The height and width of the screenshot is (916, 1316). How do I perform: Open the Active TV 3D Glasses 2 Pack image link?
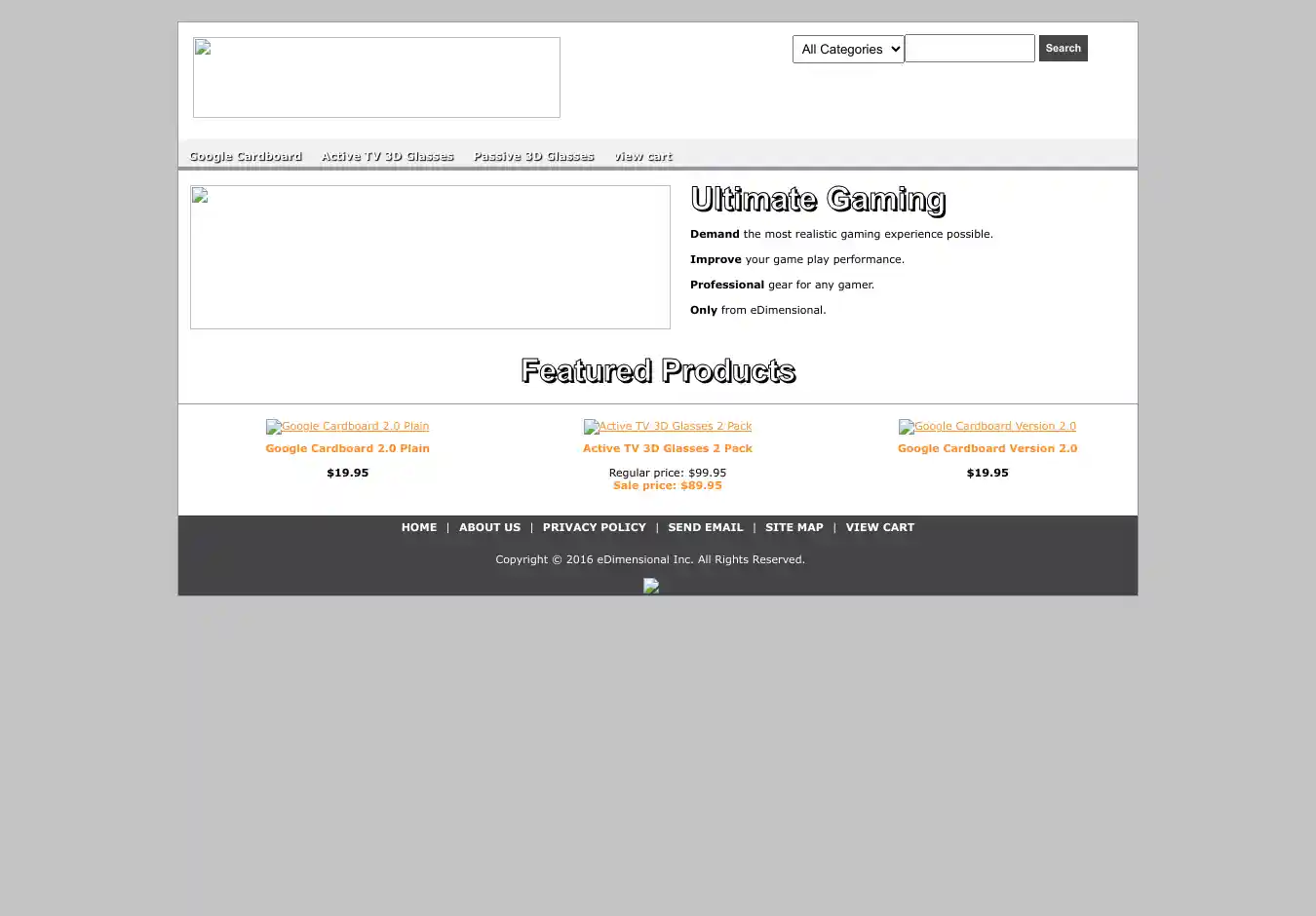pyautogui.click(x=668, y=427)
